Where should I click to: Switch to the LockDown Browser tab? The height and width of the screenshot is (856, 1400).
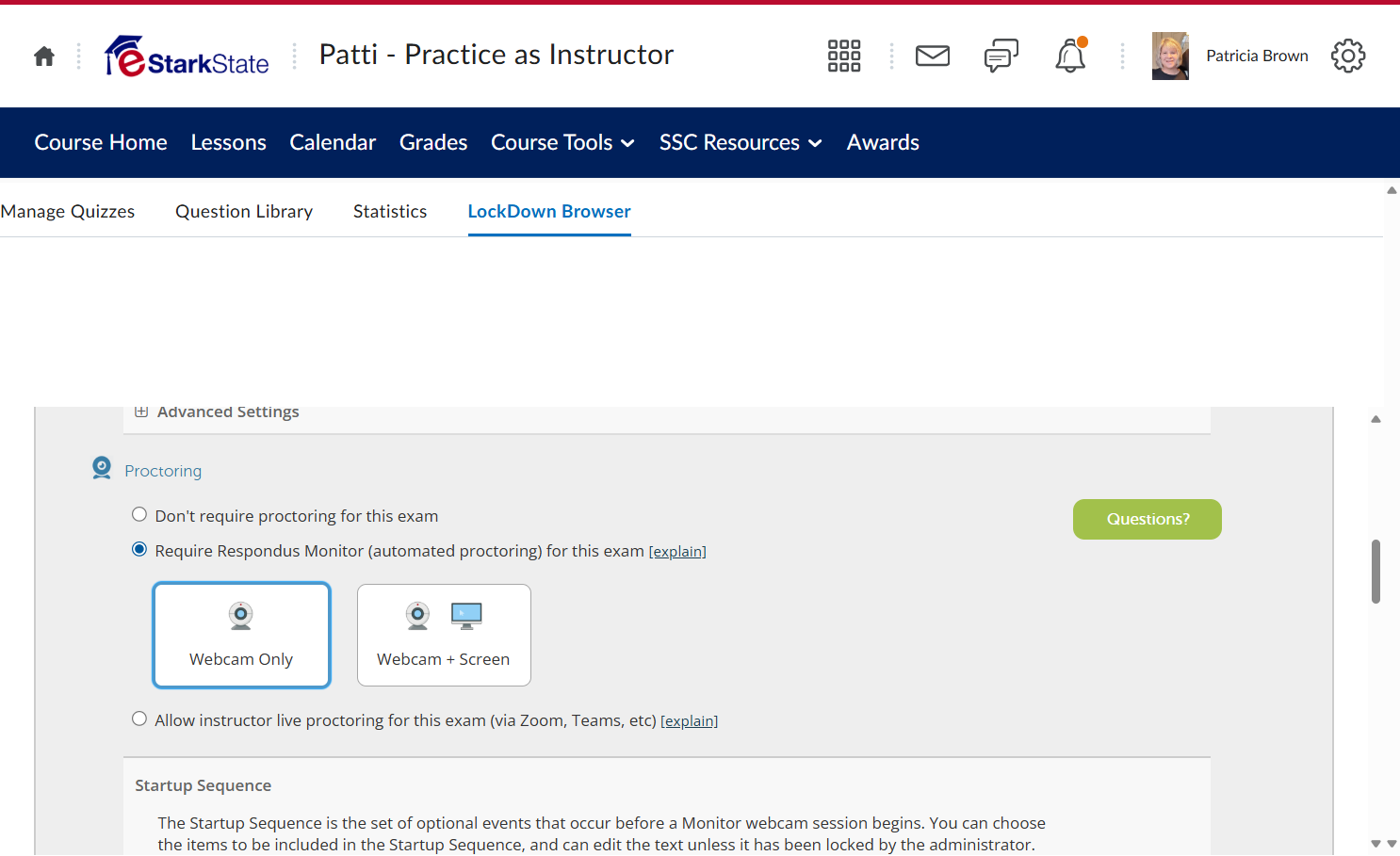[549, 212]
